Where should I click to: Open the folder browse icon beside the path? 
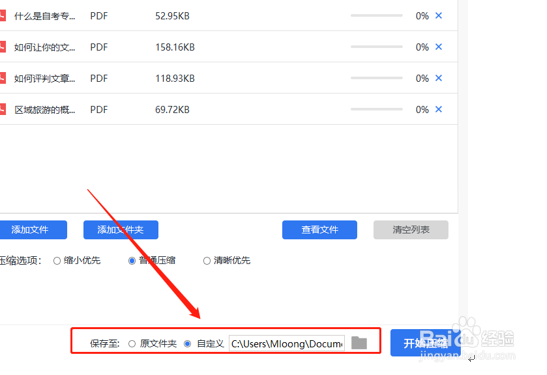(x=359, y=343)
